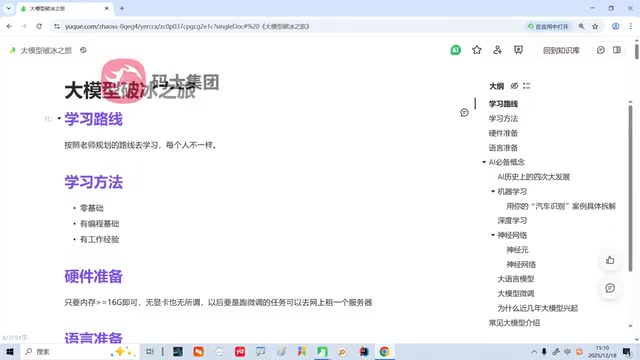Like the document with thumbs-up button

pos(610,260)
